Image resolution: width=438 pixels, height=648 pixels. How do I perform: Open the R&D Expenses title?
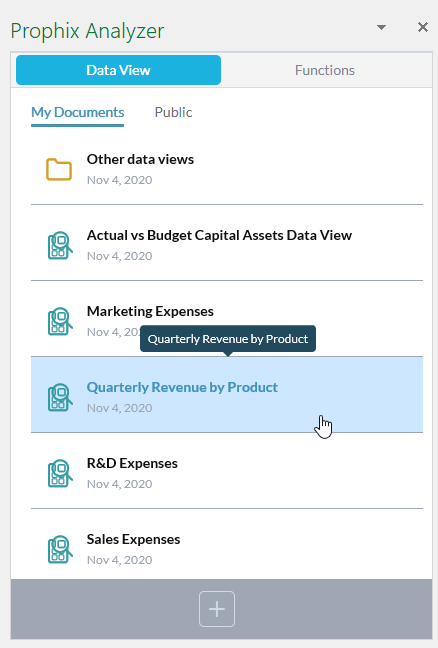pyautogui.click(x=132, y=463)
